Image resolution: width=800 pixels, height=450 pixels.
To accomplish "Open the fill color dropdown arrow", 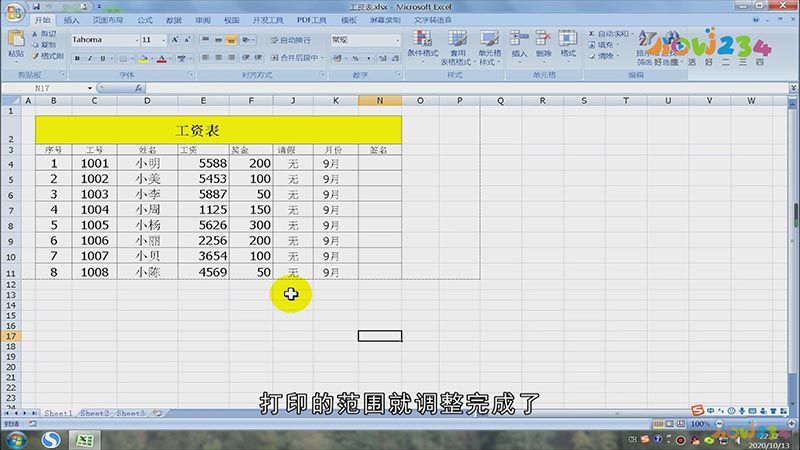I will pyautogui.click(x=152, y=59).
